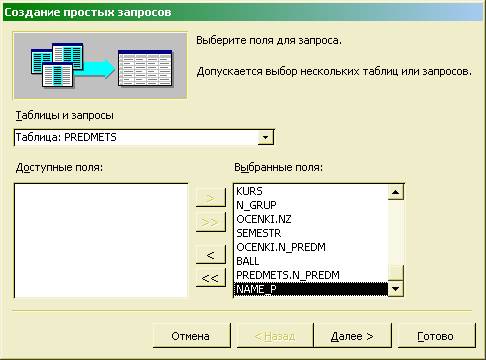
Task: Click the single left arrow remove-field button
Action: tap(211, 255)
